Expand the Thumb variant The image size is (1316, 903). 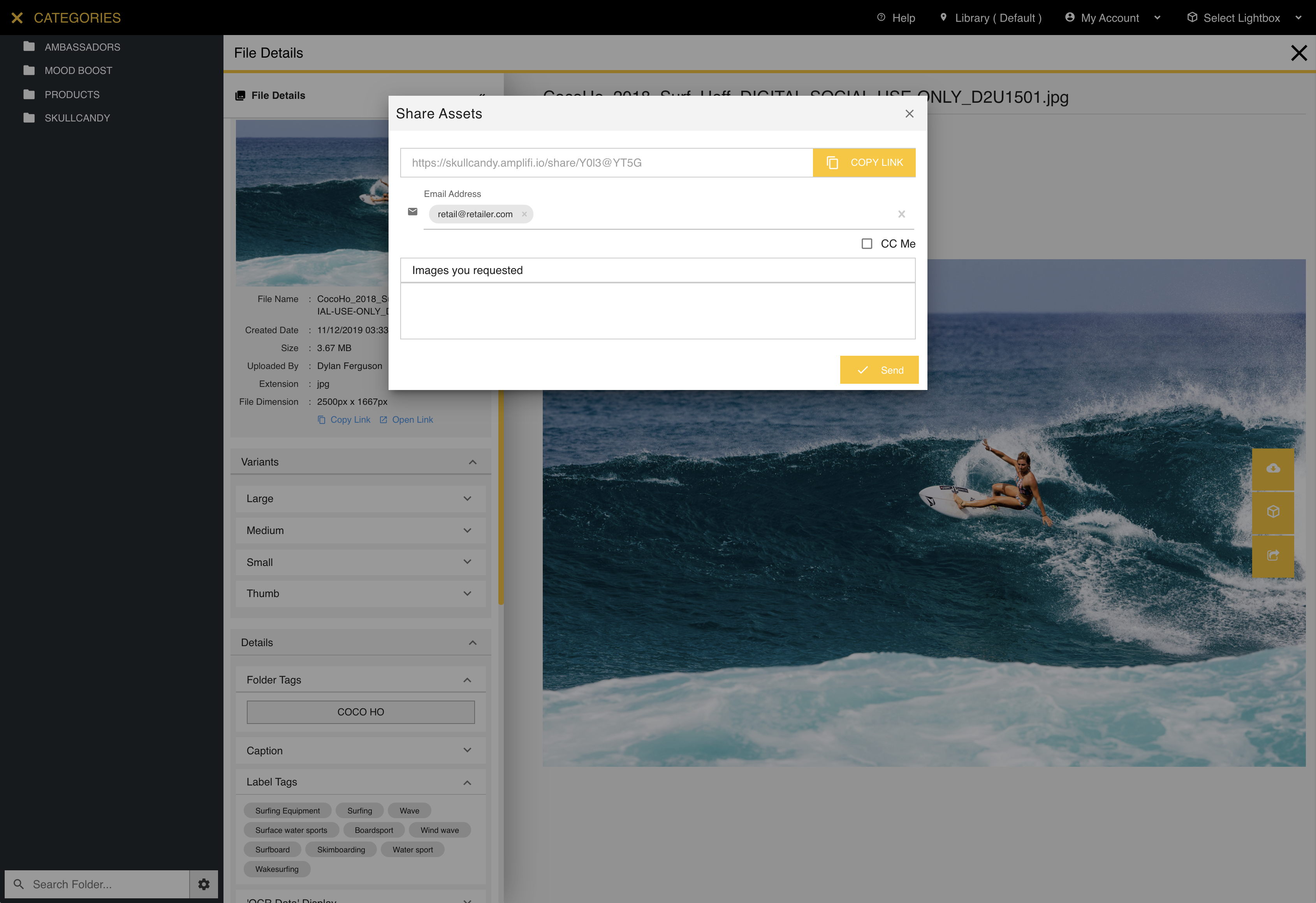468,594
